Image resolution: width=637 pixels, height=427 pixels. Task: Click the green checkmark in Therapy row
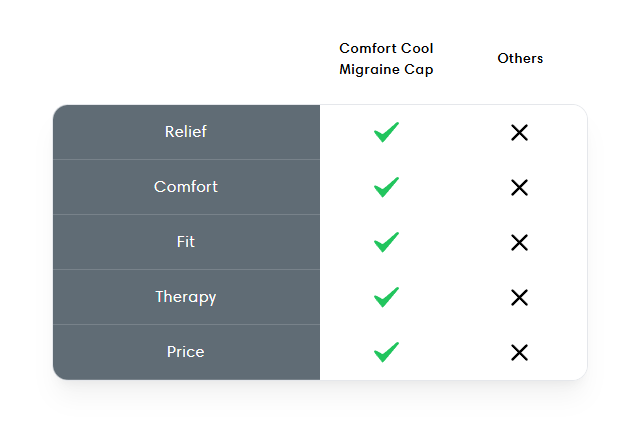coord(386,297)
